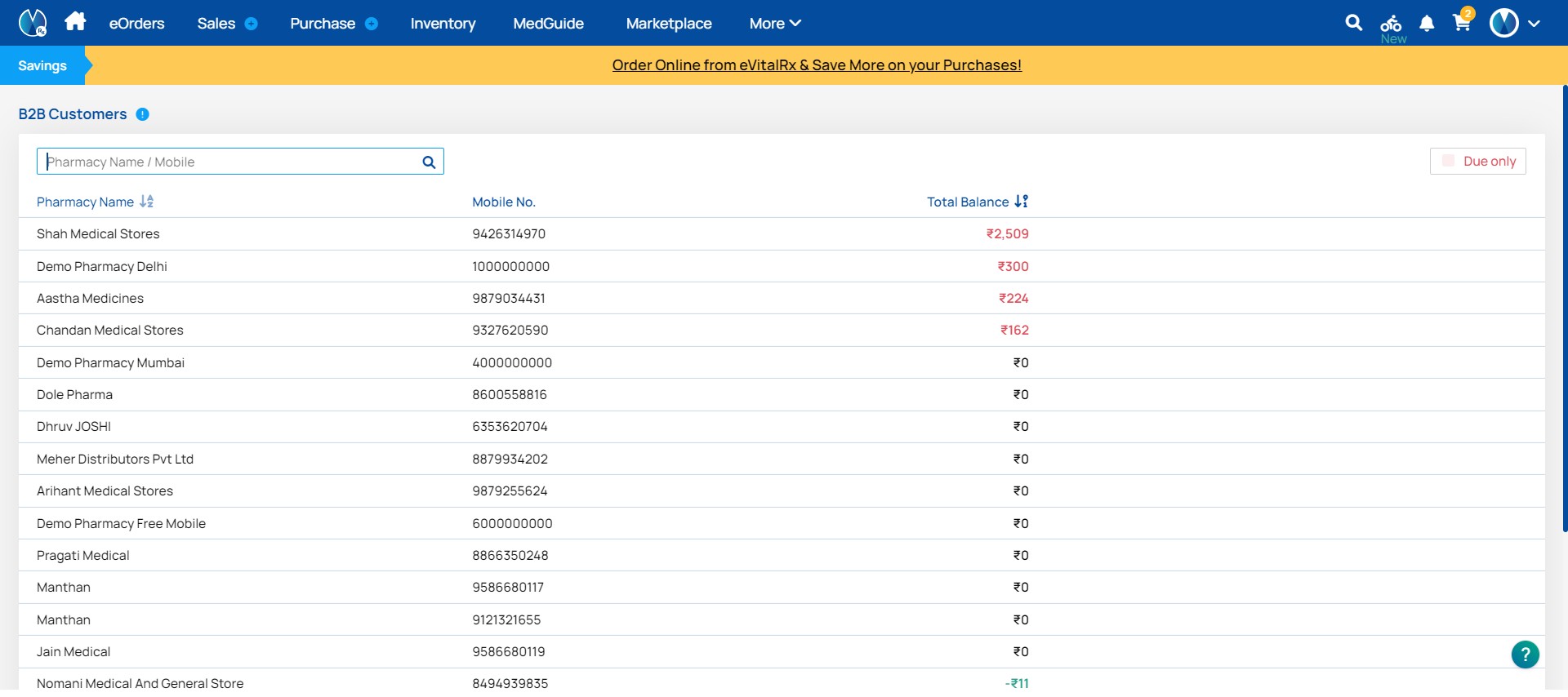Select Jain Medical row
Image resolution: width=1568 pixels, height=697 pixels.
(782, 651)
